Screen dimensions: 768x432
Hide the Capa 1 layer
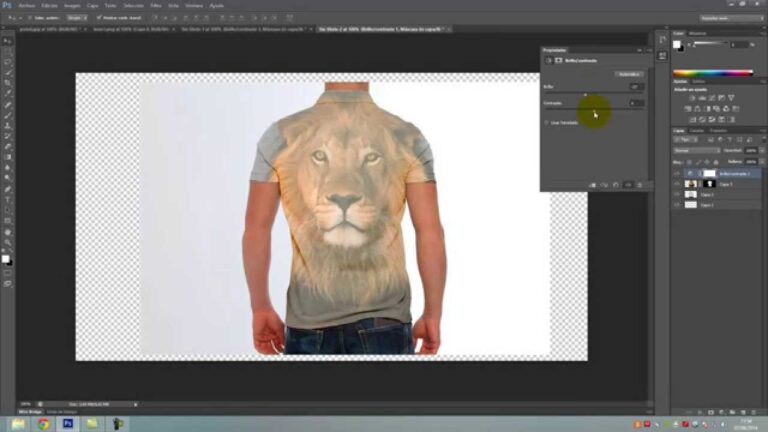coord(677,205)
